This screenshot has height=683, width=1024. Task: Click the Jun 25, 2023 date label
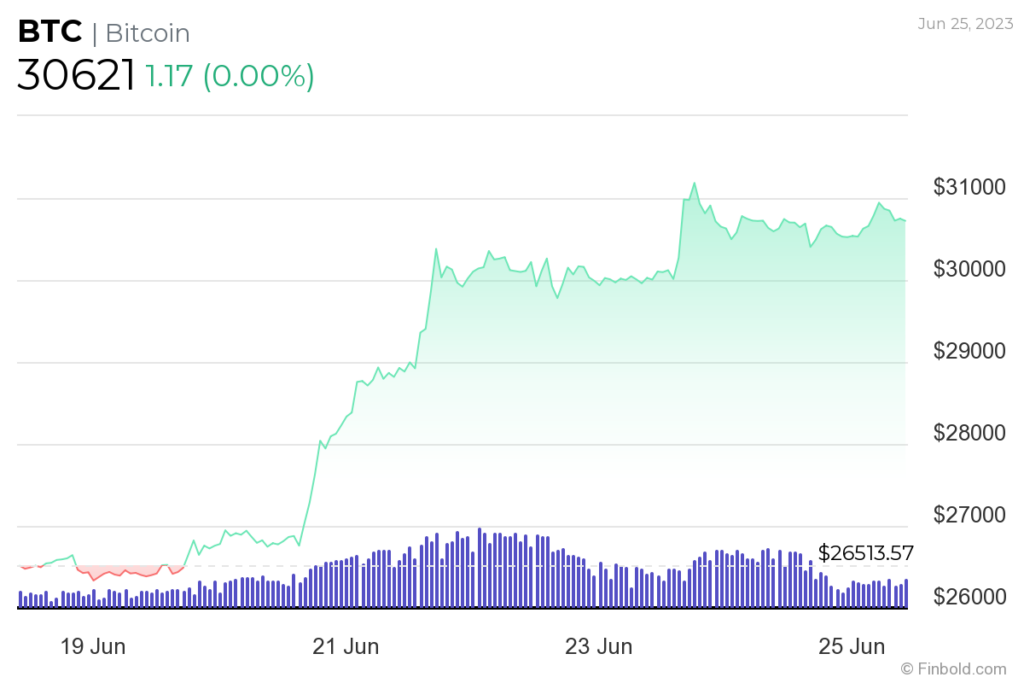pos(965,24)
